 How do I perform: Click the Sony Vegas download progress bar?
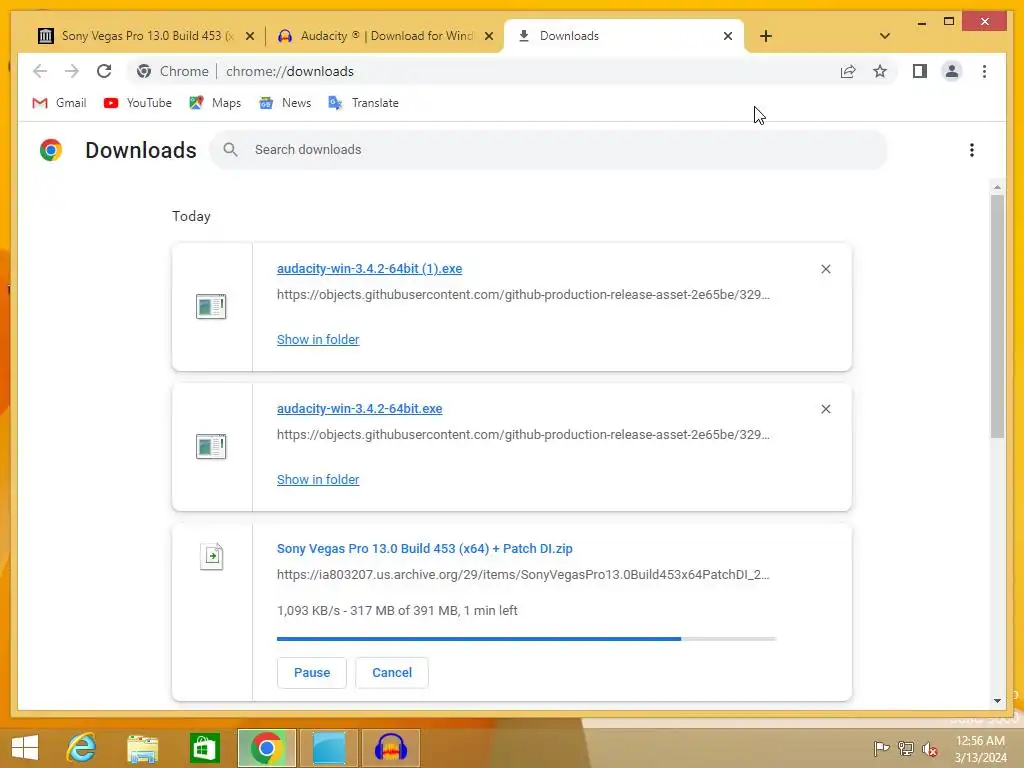526,639
